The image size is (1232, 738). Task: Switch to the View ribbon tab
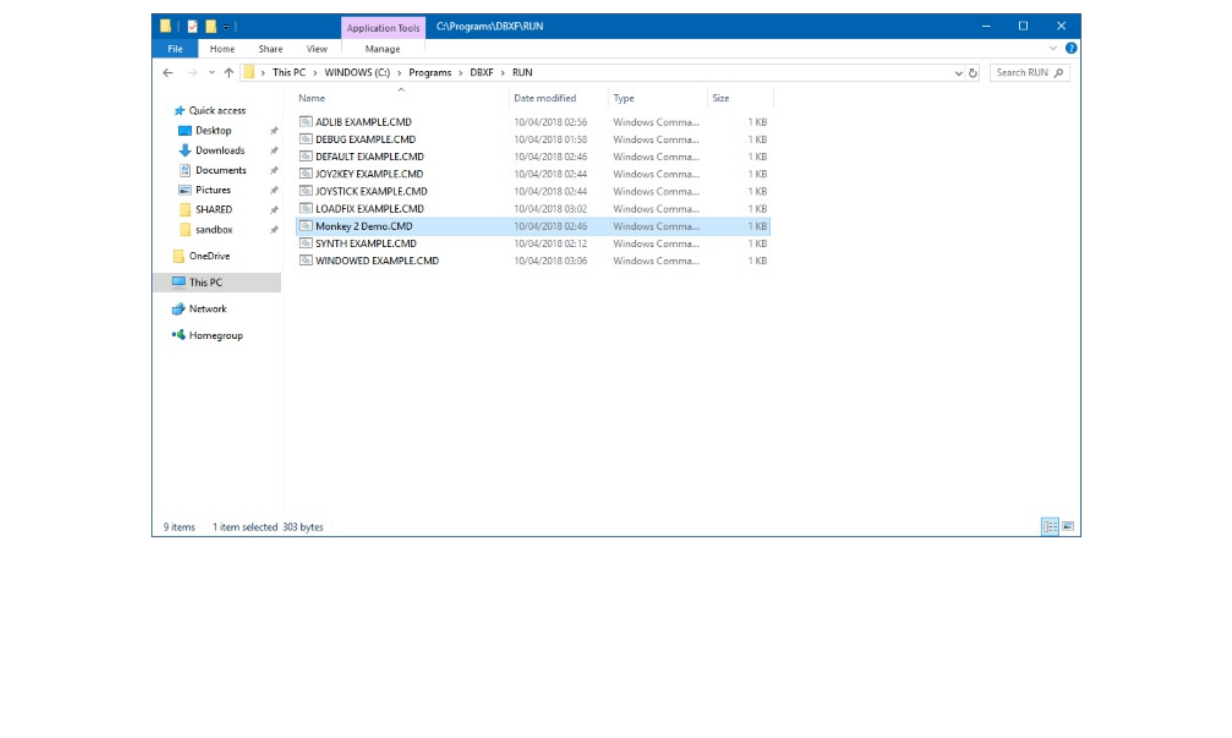point(316,49)
